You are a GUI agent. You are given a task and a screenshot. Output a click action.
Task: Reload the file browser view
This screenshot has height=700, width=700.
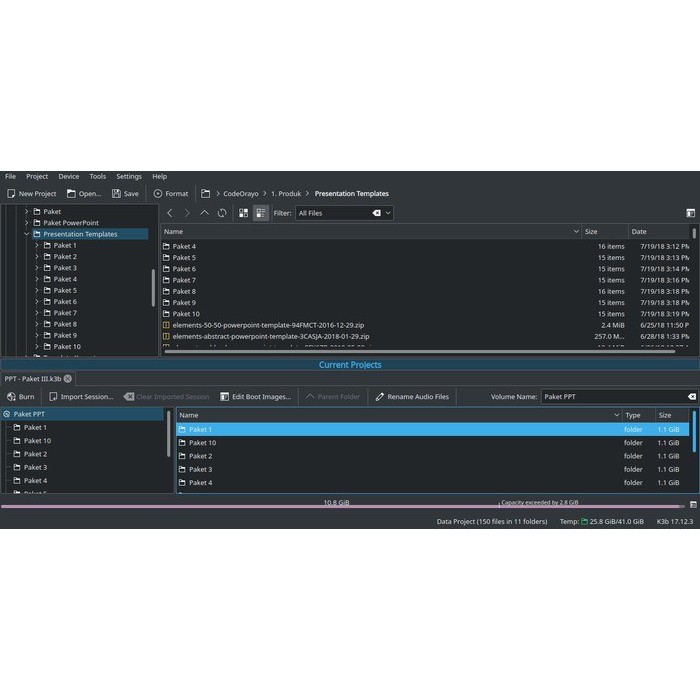click(222, 213)
